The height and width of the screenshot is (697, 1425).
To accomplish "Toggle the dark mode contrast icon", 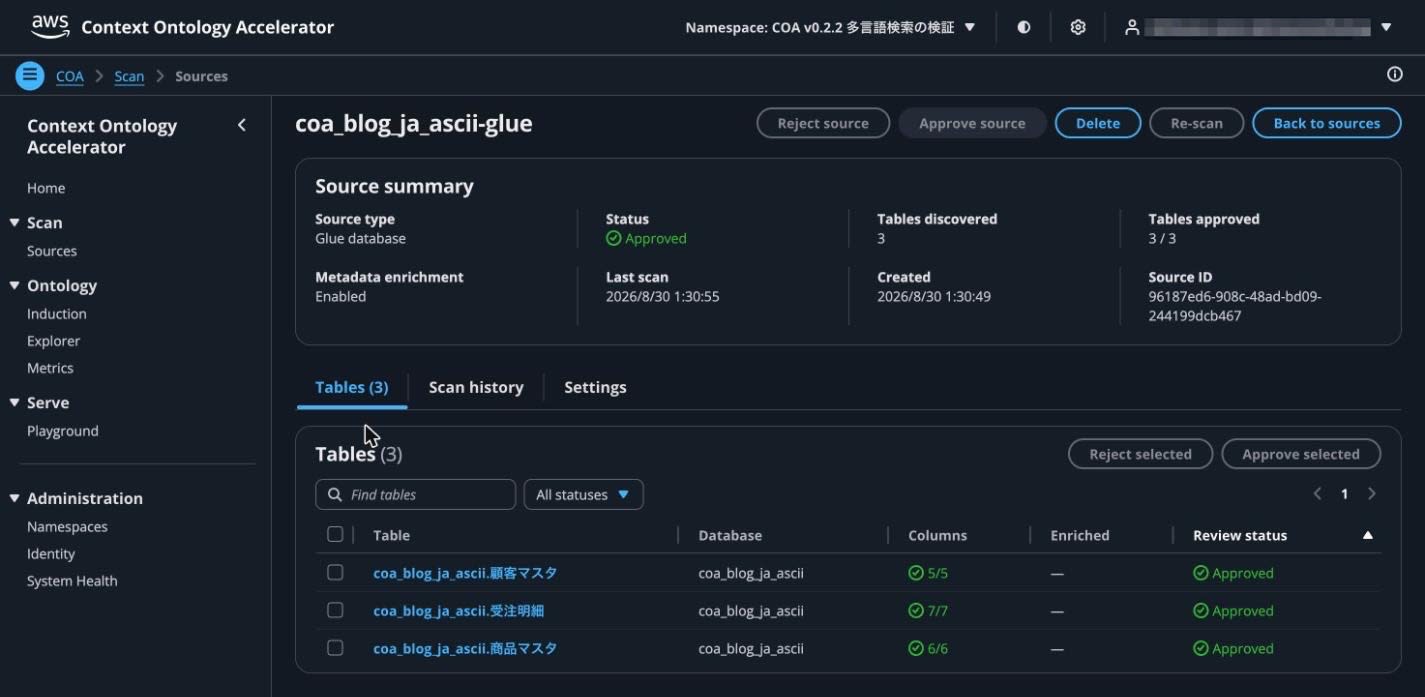I will (1024, 27).
